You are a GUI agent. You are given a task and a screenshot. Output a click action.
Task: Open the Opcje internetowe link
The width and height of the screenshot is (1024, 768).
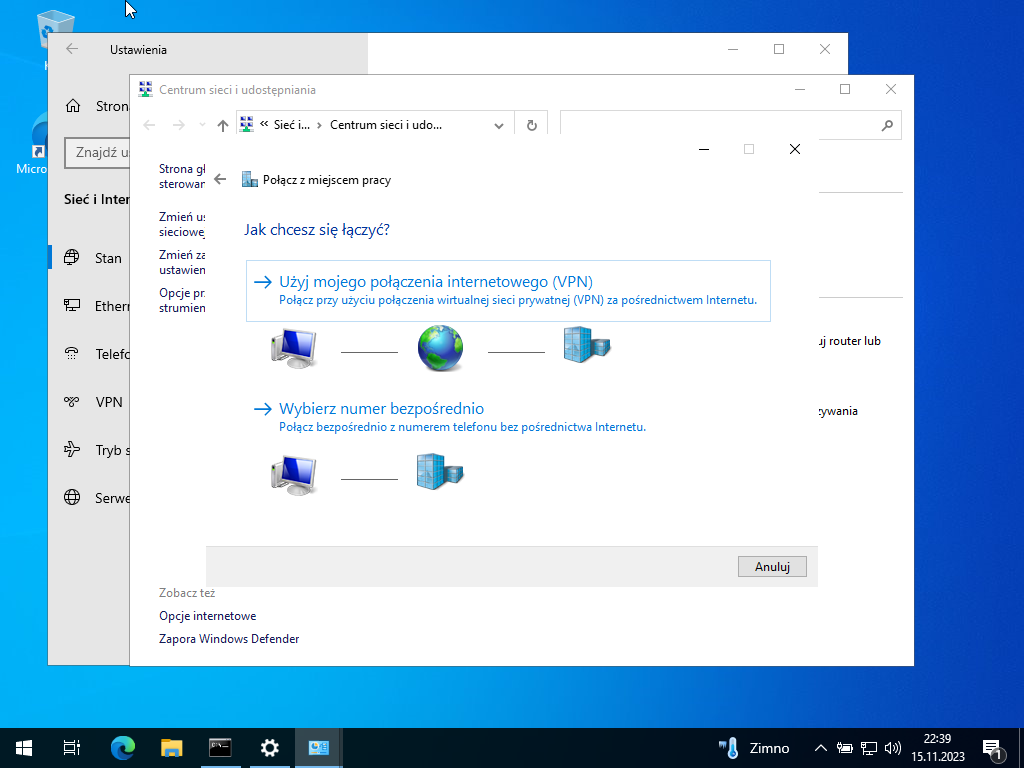tap(208, 616)
